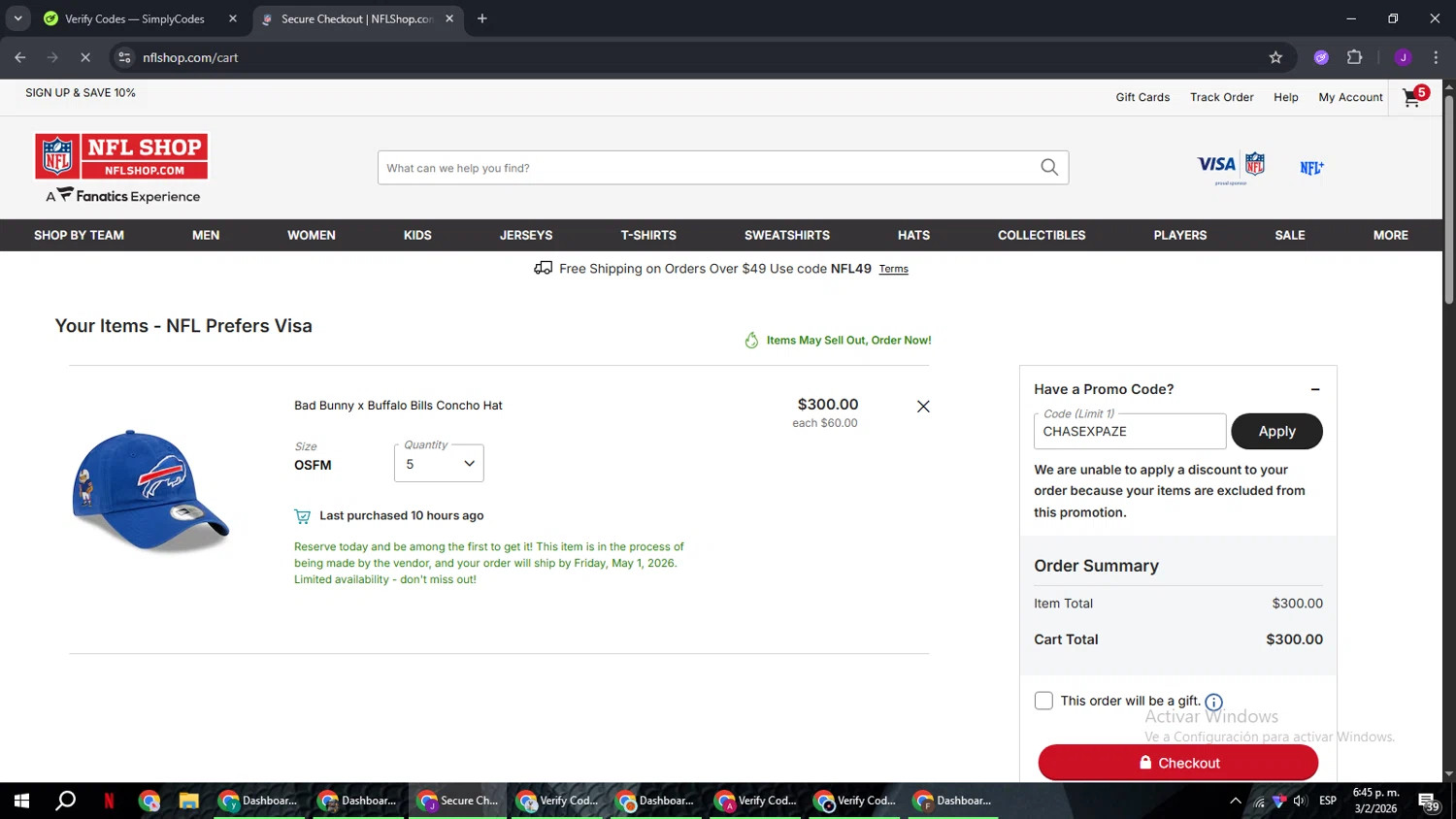The height and width of the screenshot is (819, 1456).
Task: Switch to the Verify Codes — SimplyCodes tab
Action: pyautogui.click(x=136, y=18)
